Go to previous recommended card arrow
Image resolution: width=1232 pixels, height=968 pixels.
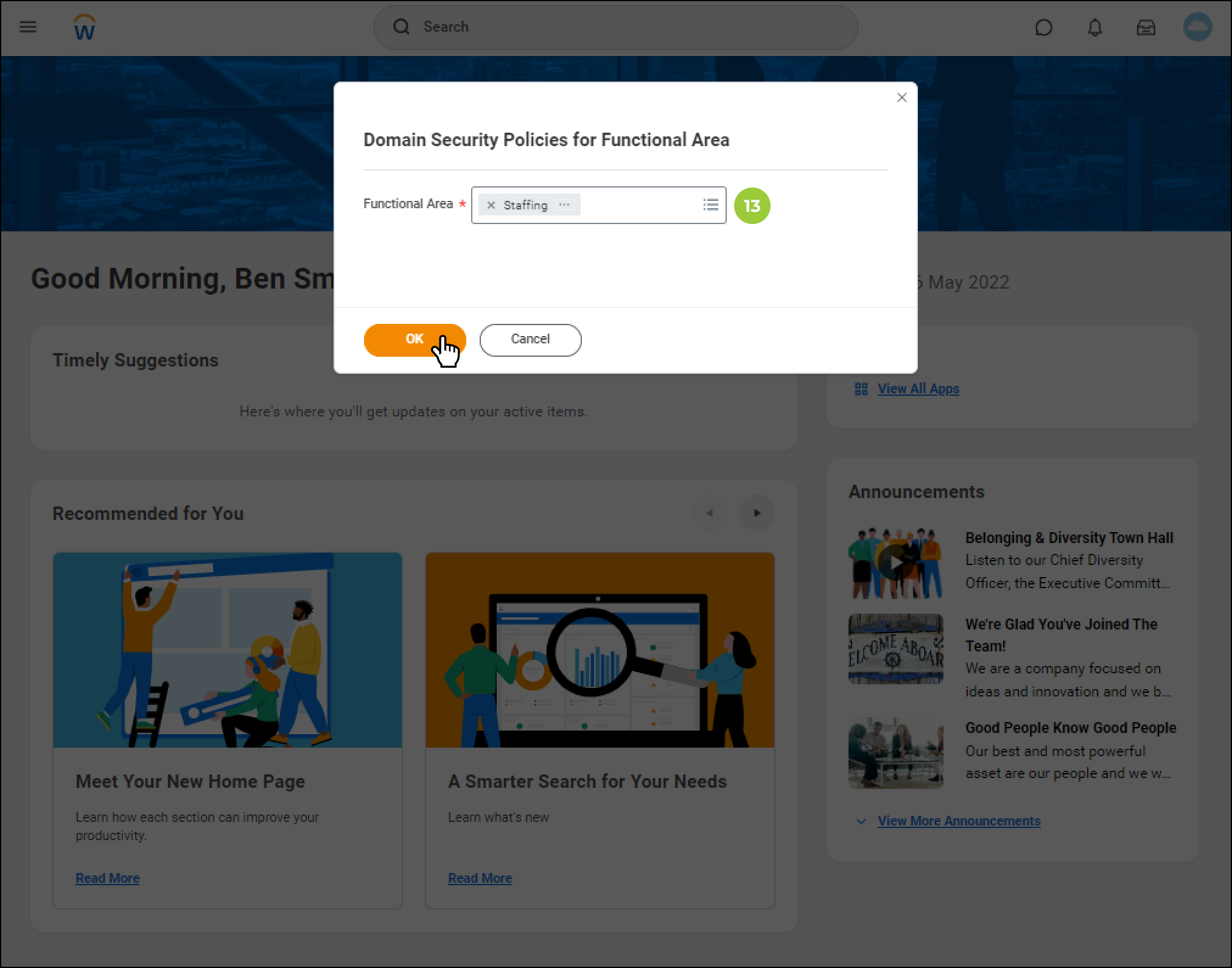[709, 513]
